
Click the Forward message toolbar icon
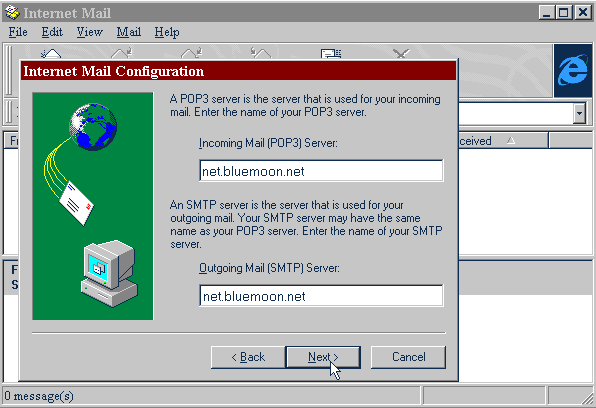tap(261, 53)
